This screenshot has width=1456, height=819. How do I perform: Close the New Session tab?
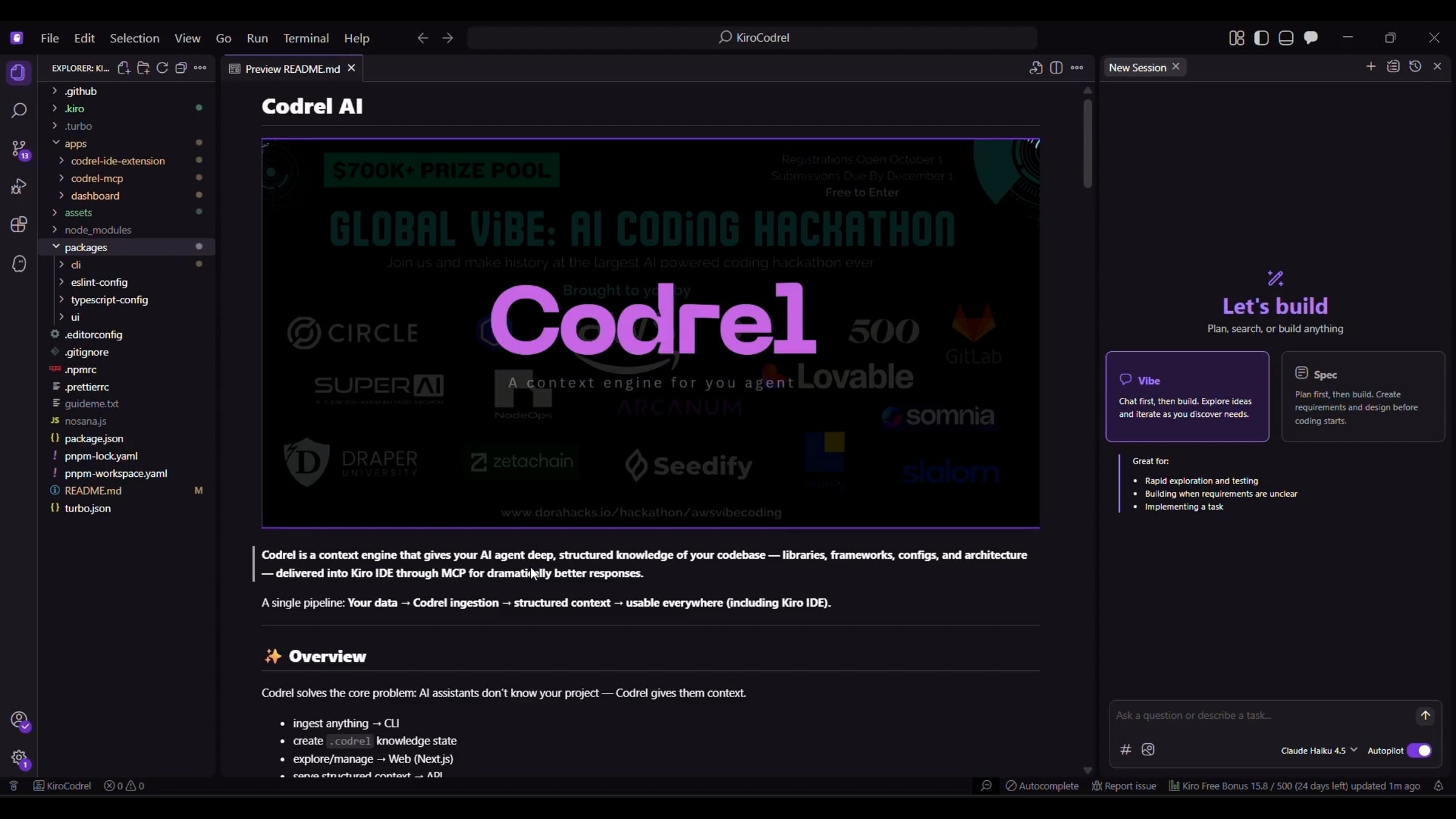[x=1176, y=67]
